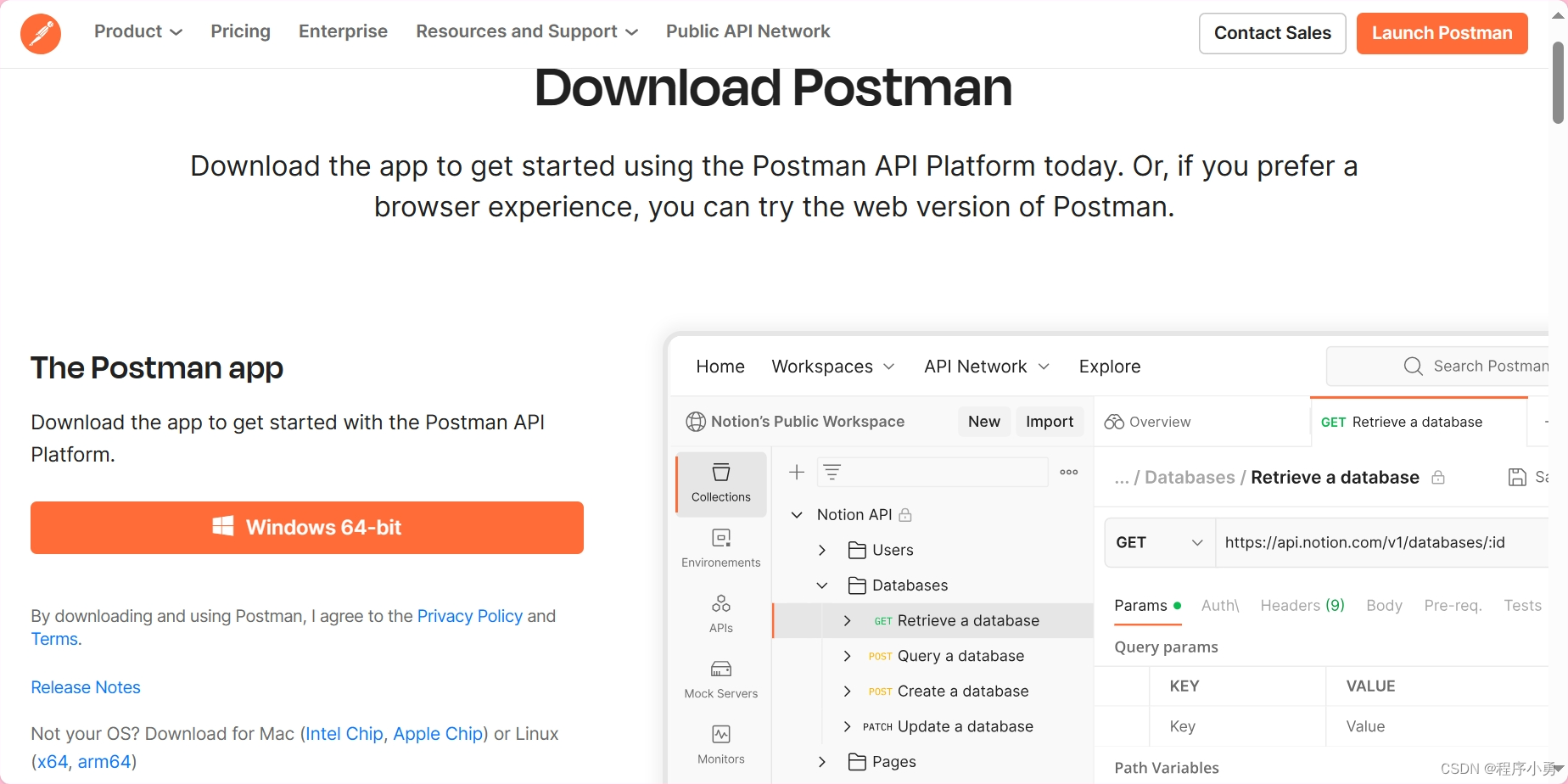This screenshot has height=784, width=1568.
Task: Select Explore in the app preview
Action: (x=1110, y=367)
